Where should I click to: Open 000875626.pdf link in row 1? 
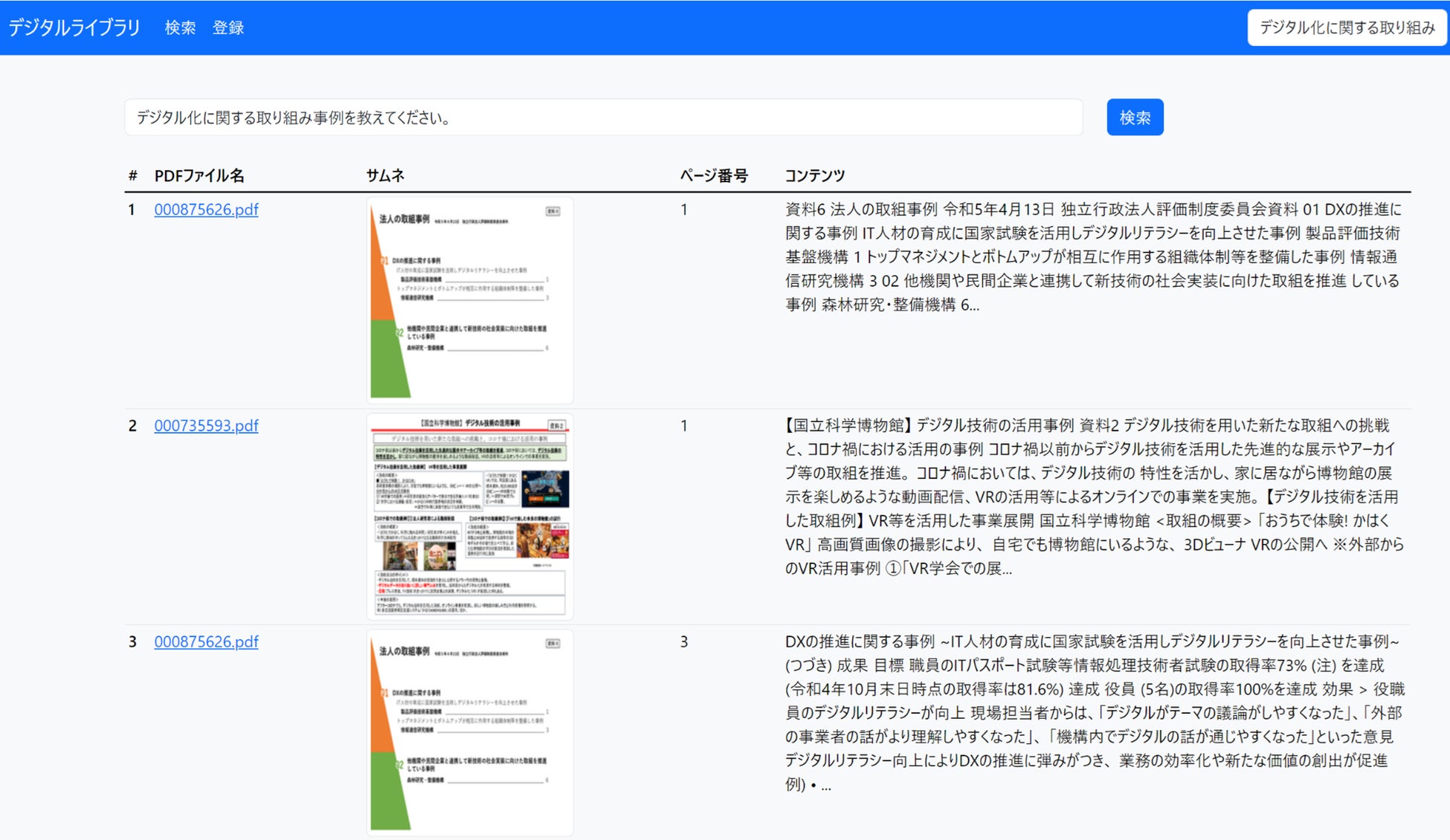click(206, 210)
